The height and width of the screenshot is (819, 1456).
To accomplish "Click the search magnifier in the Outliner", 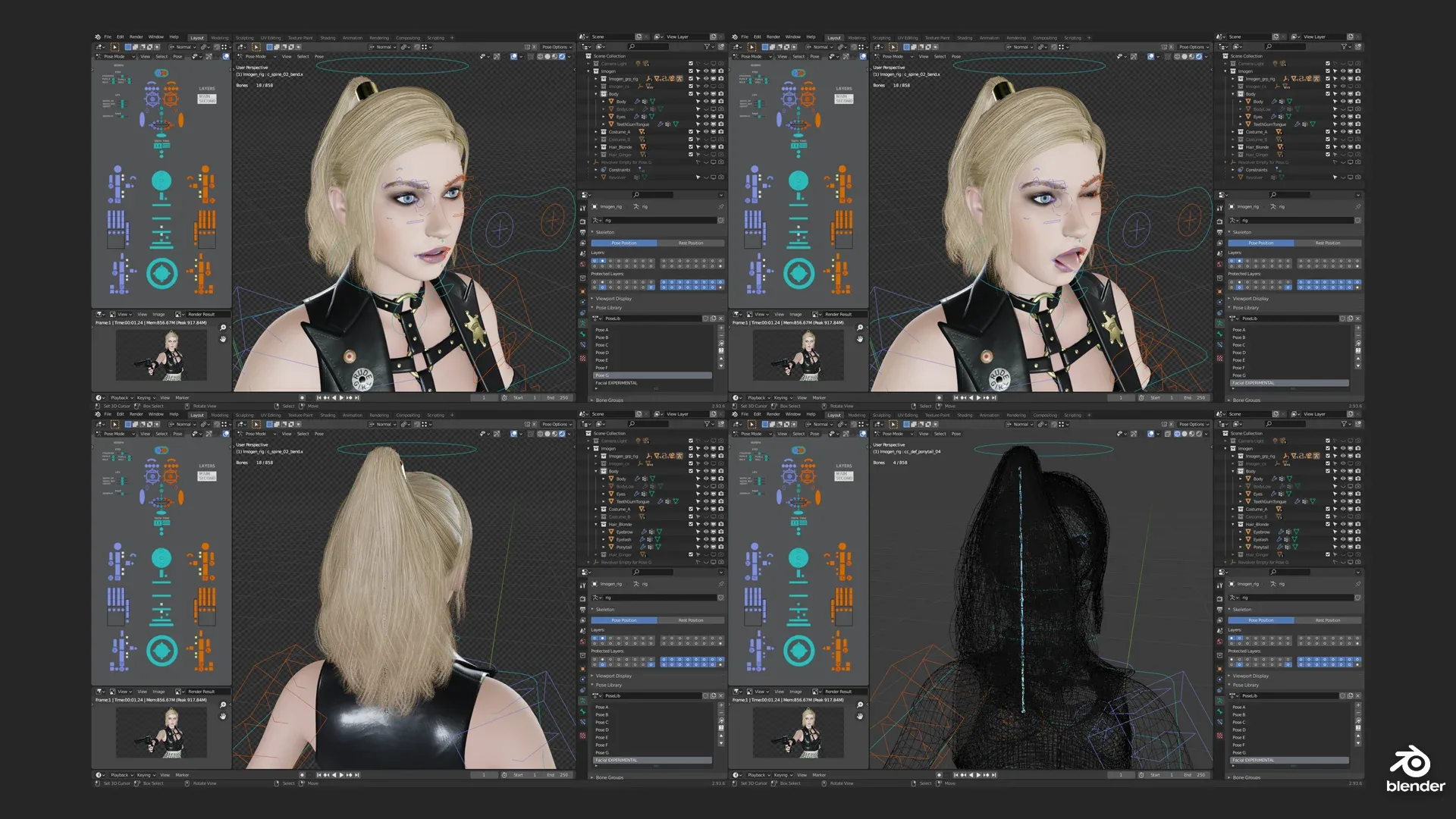I will click(x=631, y=46).
